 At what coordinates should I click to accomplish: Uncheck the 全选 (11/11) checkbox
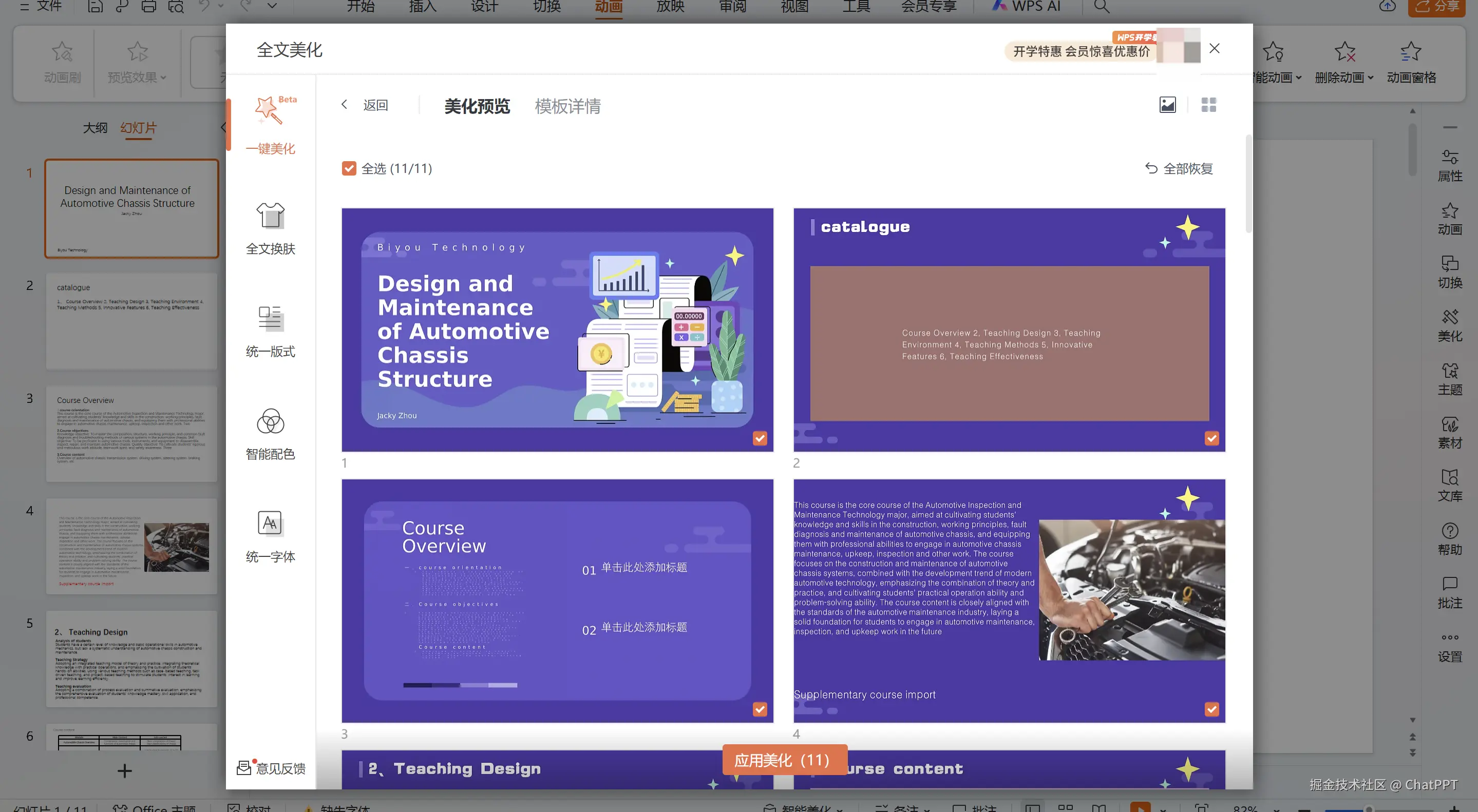click(349, 168)
